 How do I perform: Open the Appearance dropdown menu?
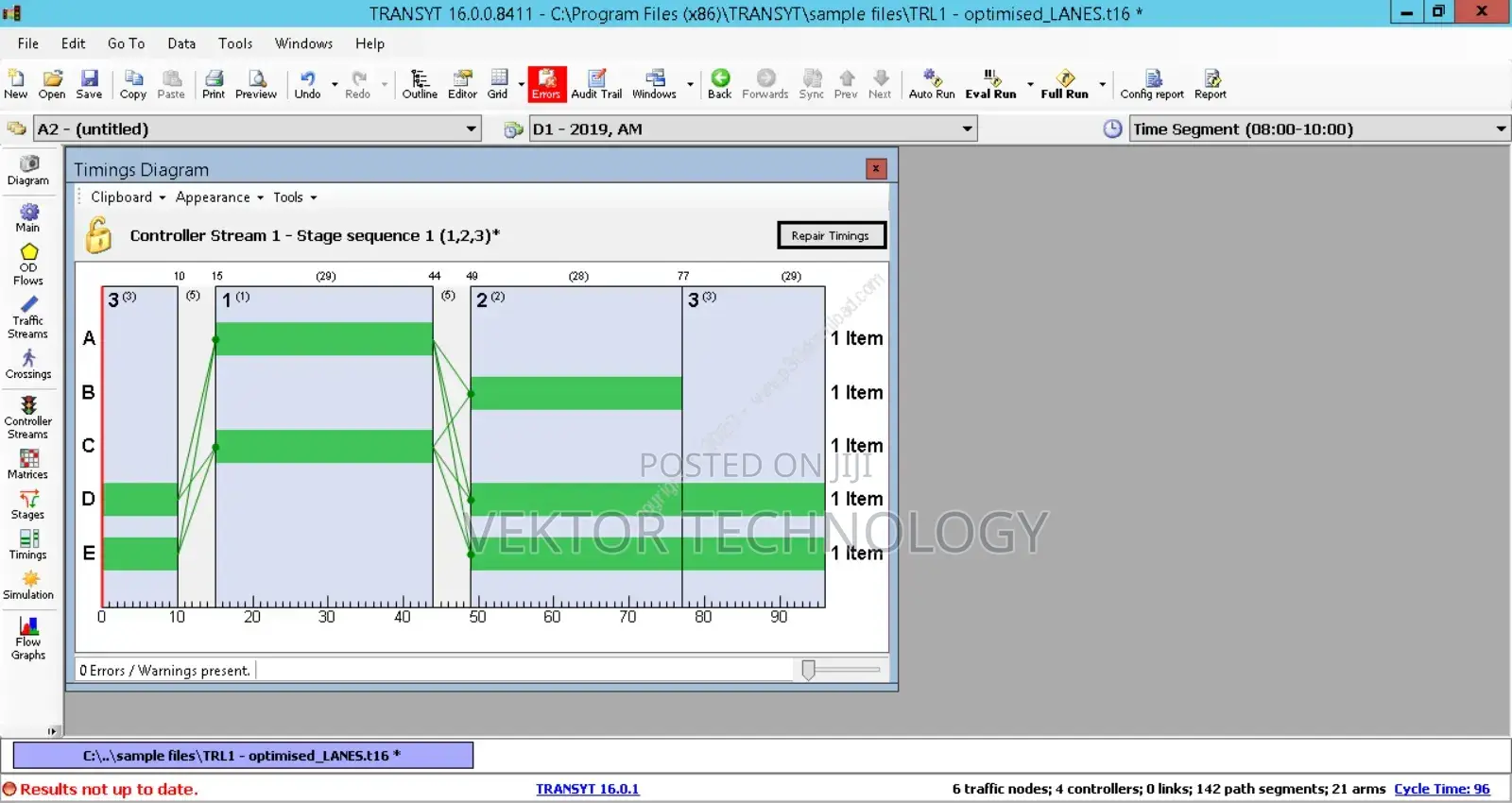coord(219,196)
